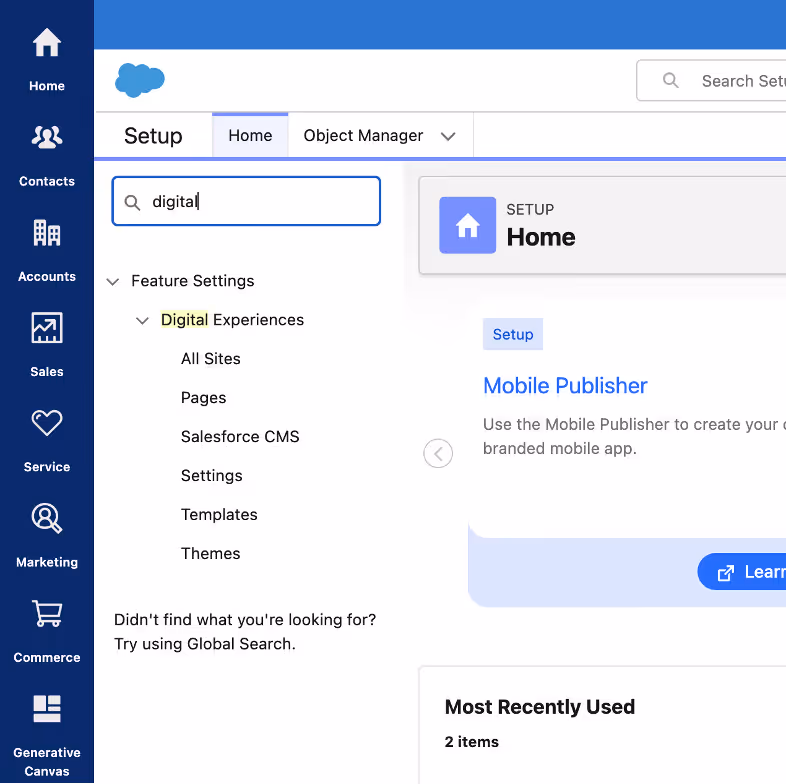Viewport: 786px width, 784px height.
Task: Click the 'Try using Global Search.' text
Action: (205, 644)
